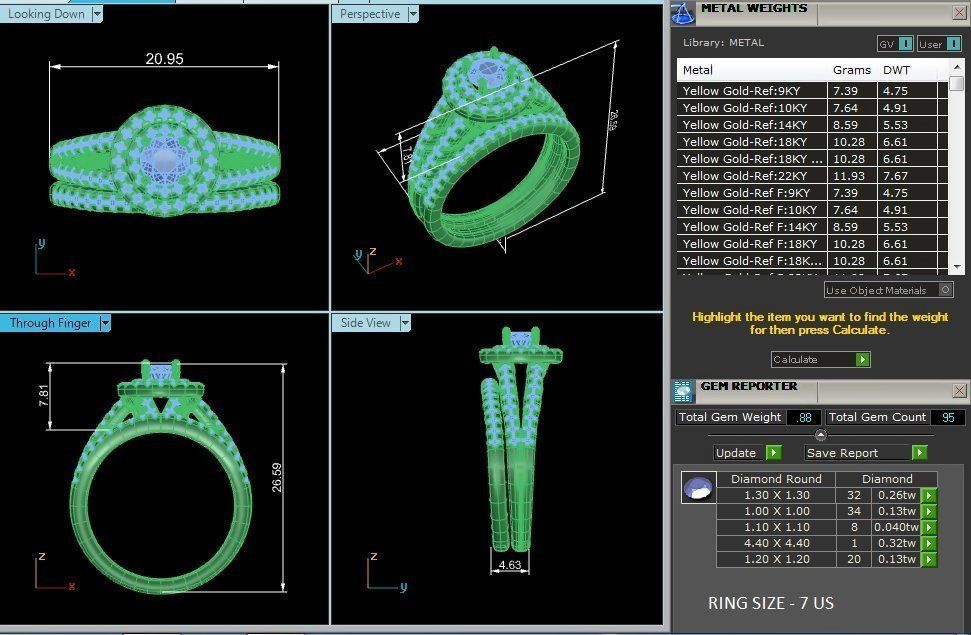This screenshot has height=635, width=971.
Task: Click the 4.63 dimension in Side View
Action: pyautogui.click(x=510, y=565)
